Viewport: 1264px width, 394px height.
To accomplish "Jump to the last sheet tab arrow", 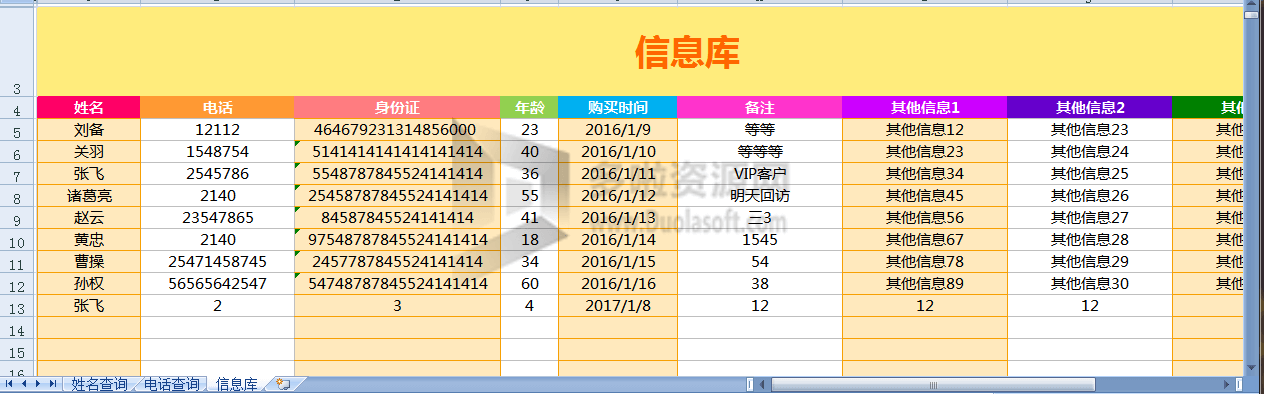I will (x=53, y=384).
